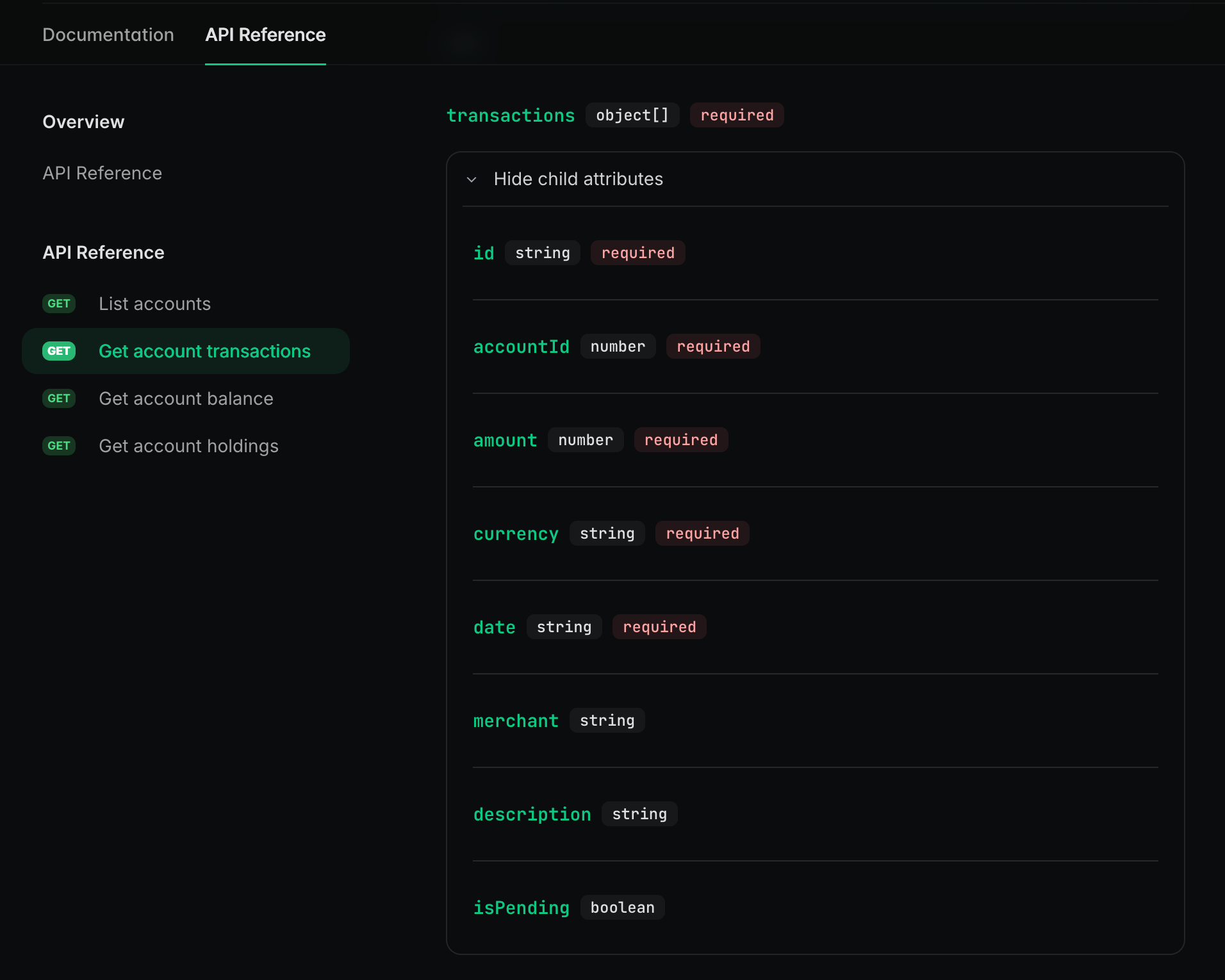
Task: Click the boolean type badge
Action: click(622, 908)
